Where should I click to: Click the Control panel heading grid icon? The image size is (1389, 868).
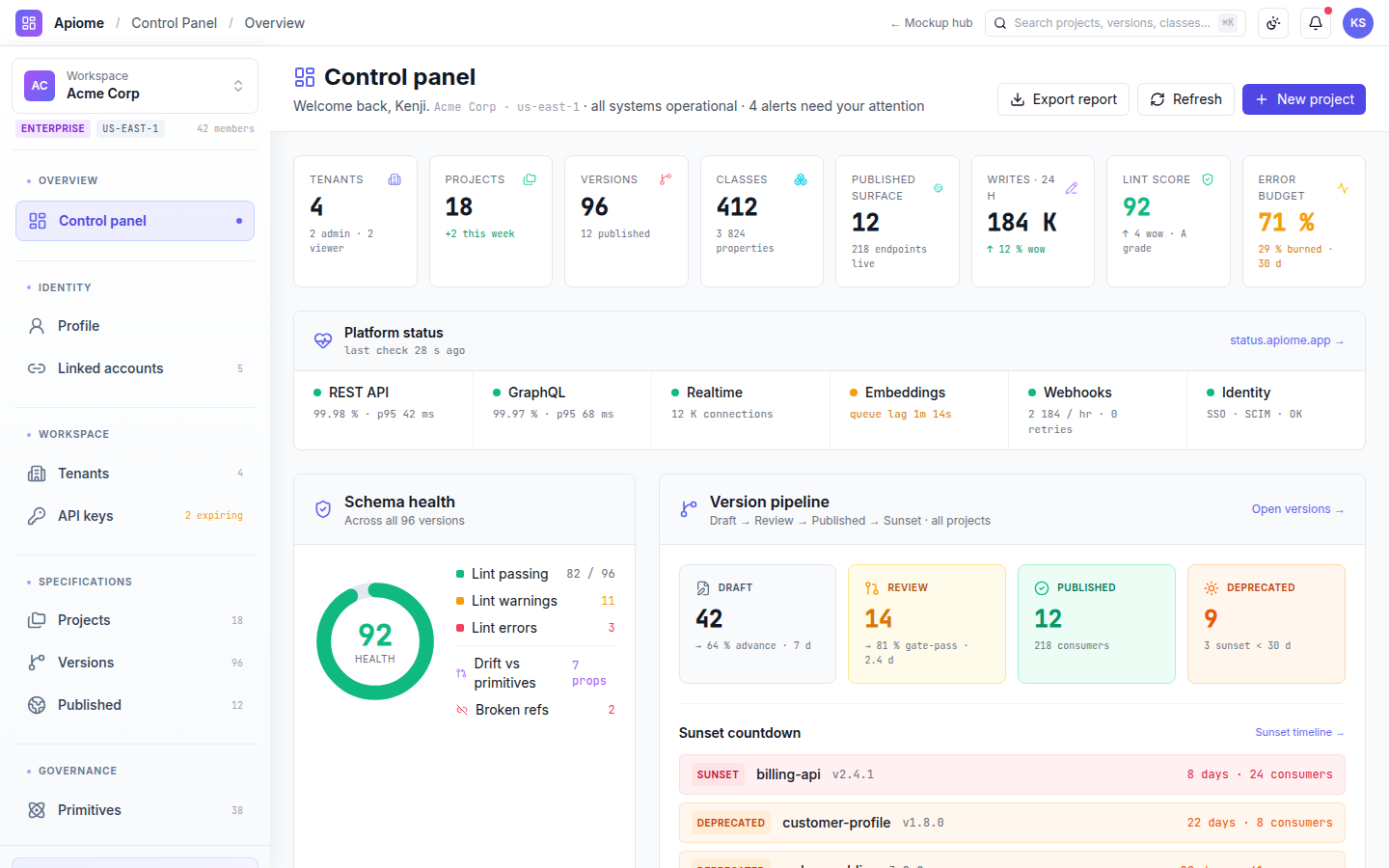[305, 77]
